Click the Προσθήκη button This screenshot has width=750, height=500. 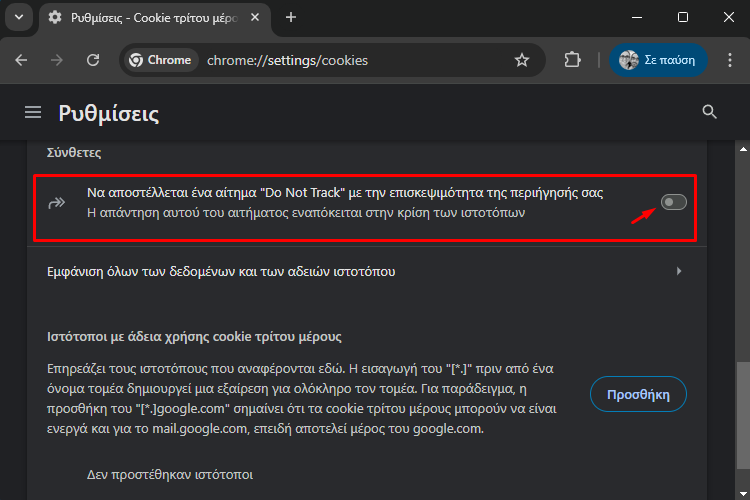click(x=638, y=394)
